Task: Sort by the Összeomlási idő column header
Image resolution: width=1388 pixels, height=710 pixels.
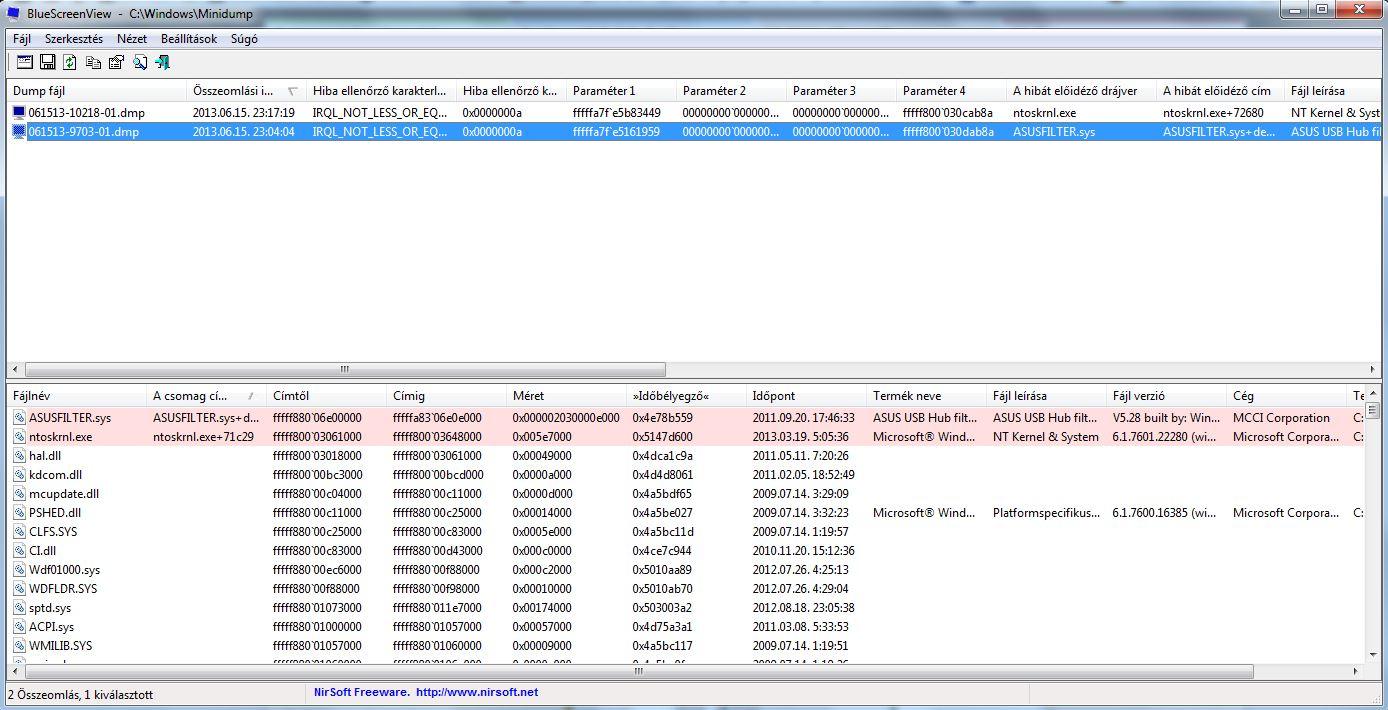Action: [246, 91]
